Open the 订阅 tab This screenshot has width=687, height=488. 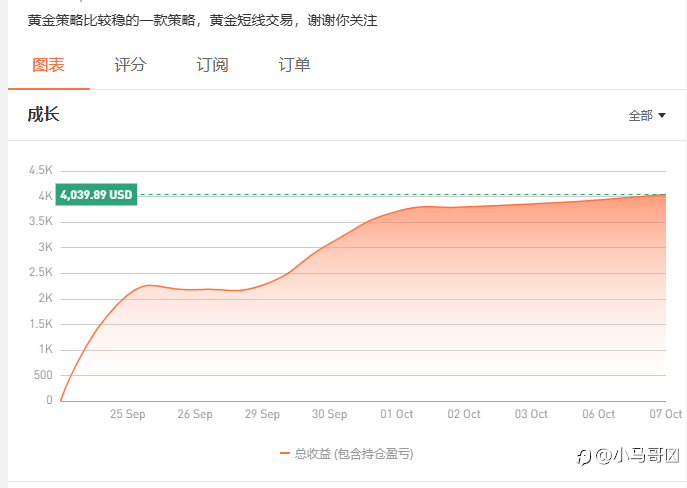pyautogui.click(x=212, y=65)
